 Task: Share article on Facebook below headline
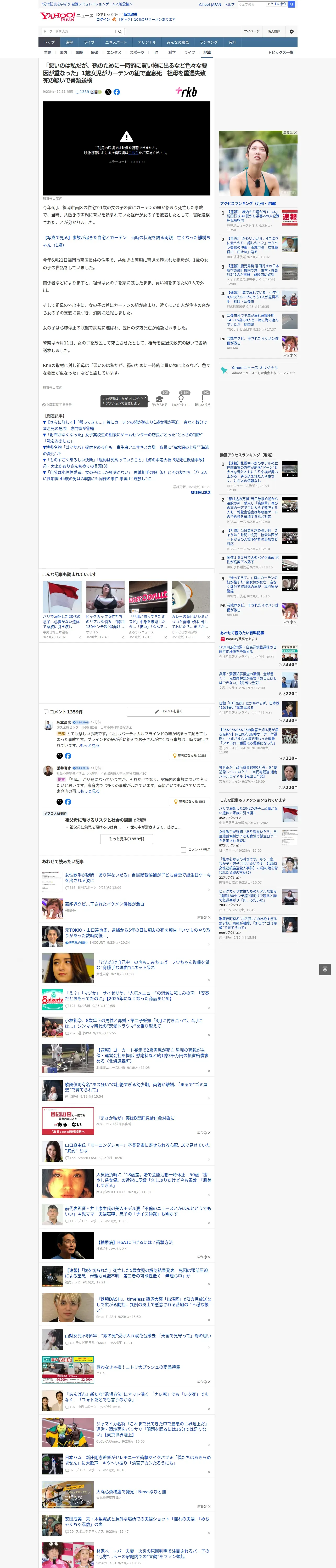[116, 92]
